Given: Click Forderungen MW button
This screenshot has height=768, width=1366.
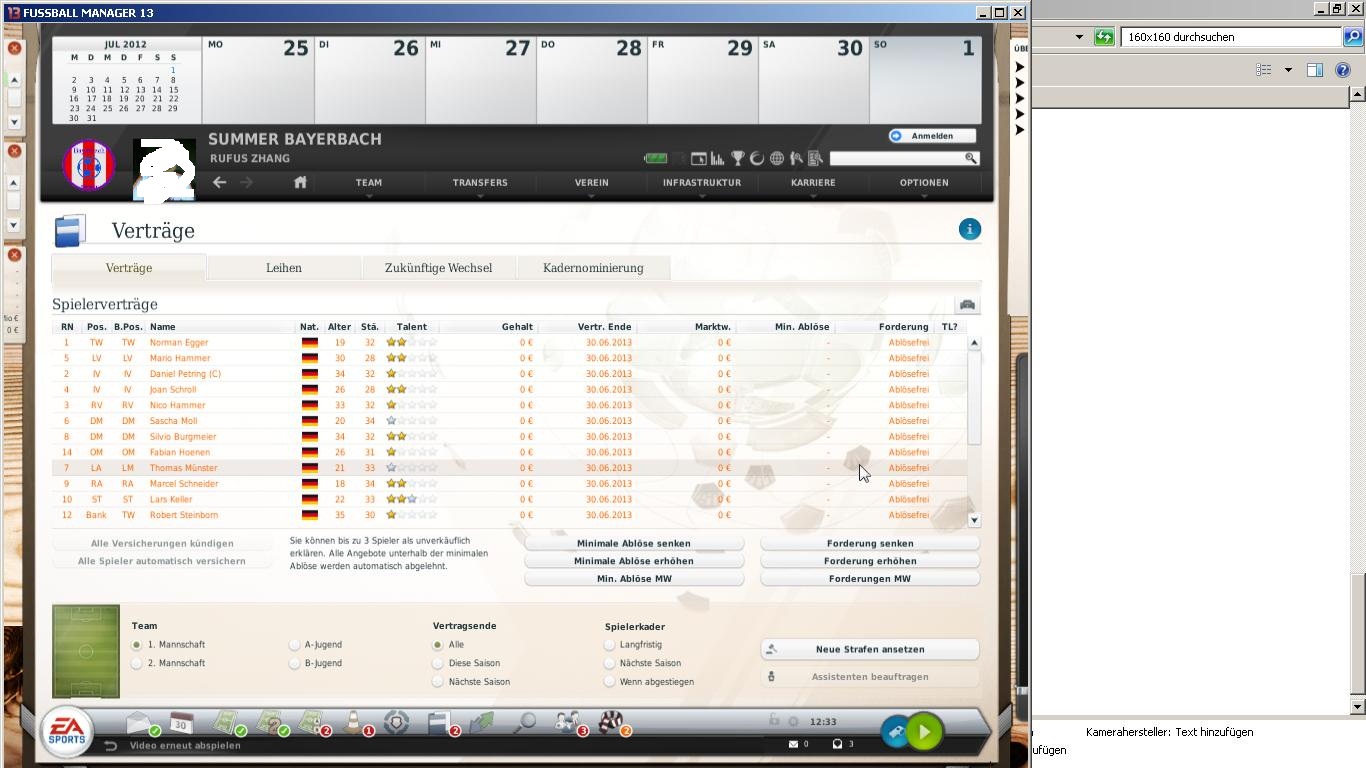Looking at the screenshot, I should click(x=870, y=579).
